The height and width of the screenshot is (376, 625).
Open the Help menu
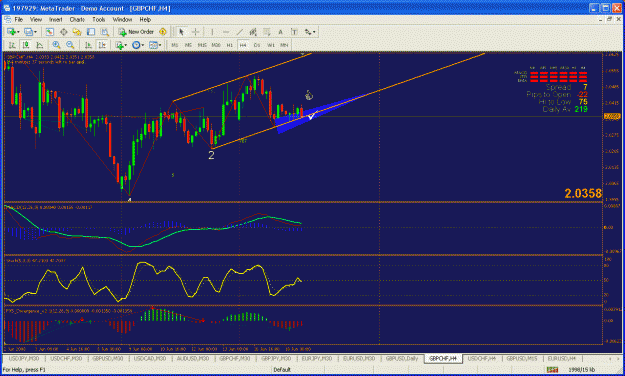click(145, 20)
